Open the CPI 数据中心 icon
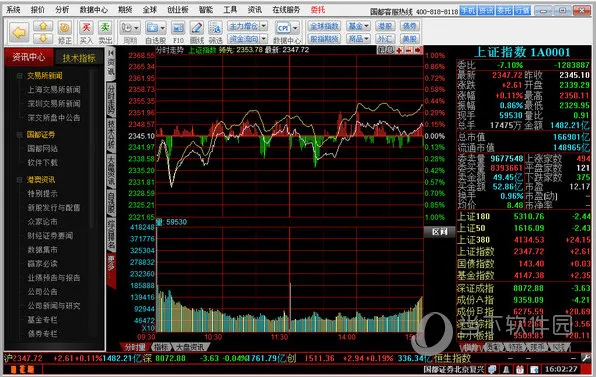 283,28
